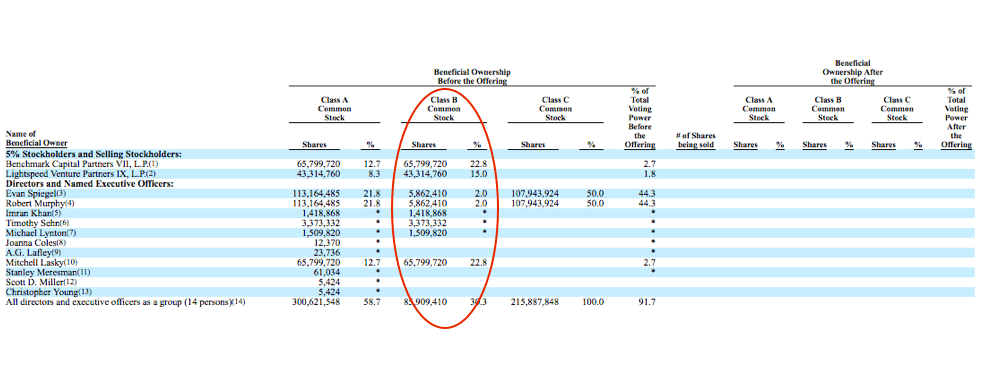
Task: Click Evan Spiegel's Class C shares '107,943,924'
Action: point(535,193)
